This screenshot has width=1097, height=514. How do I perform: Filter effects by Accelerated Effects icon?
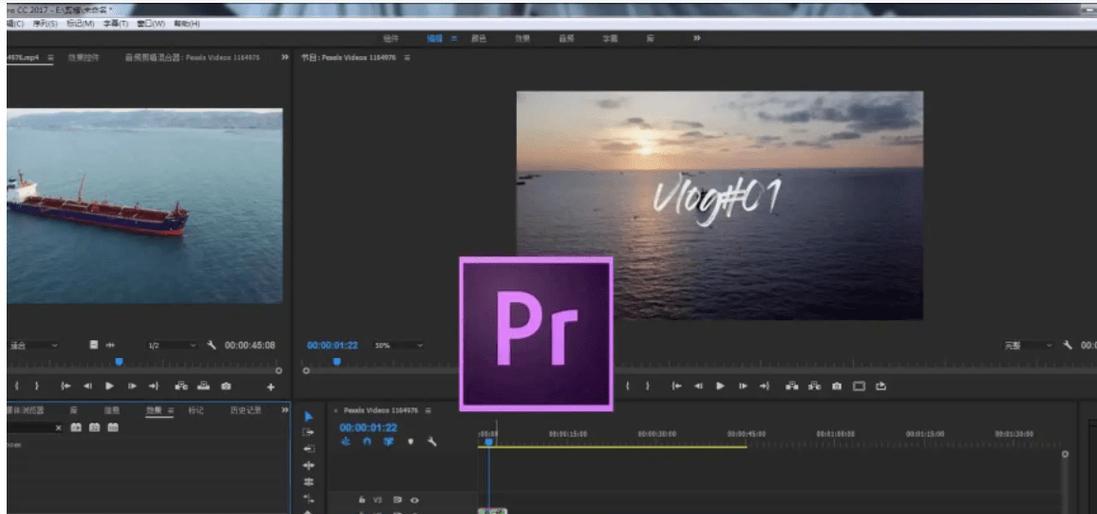(76, 427)
